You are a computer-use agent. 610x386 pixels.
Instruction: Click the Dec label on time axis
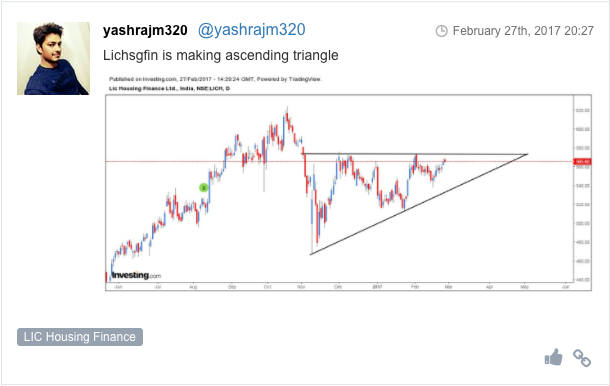pyautogui.click(x=338, y=287)
